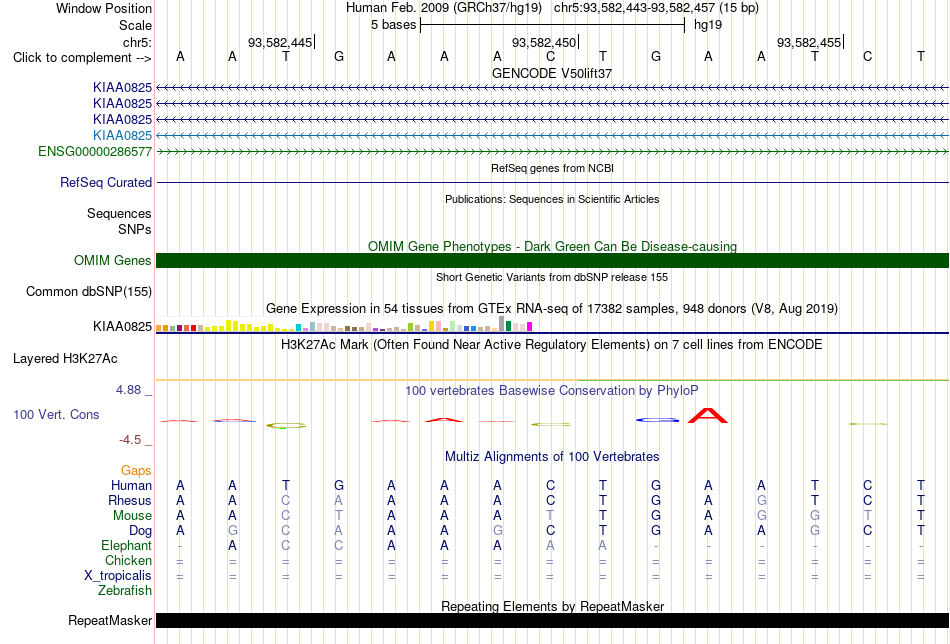Click the Sequences track label
This screenshot has height=644, width=950.
[x=119, y=213]
